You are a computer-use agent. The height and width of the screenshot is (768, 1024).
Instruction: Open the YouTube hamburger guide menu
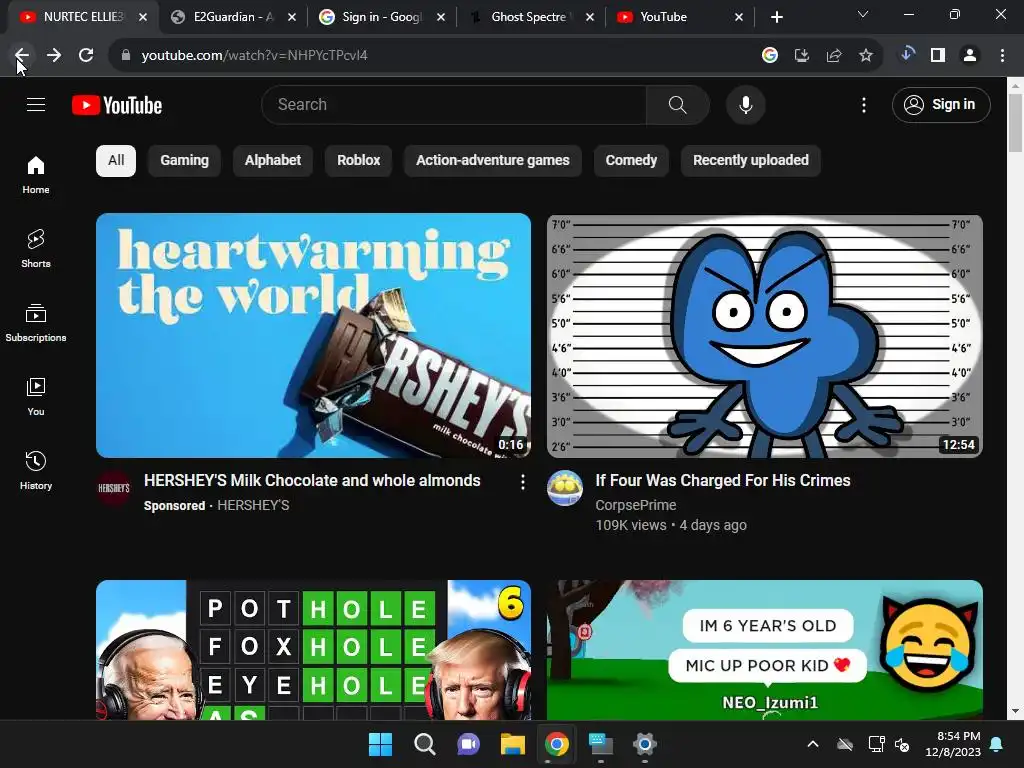pyautogui.click(x=36, y=104)
